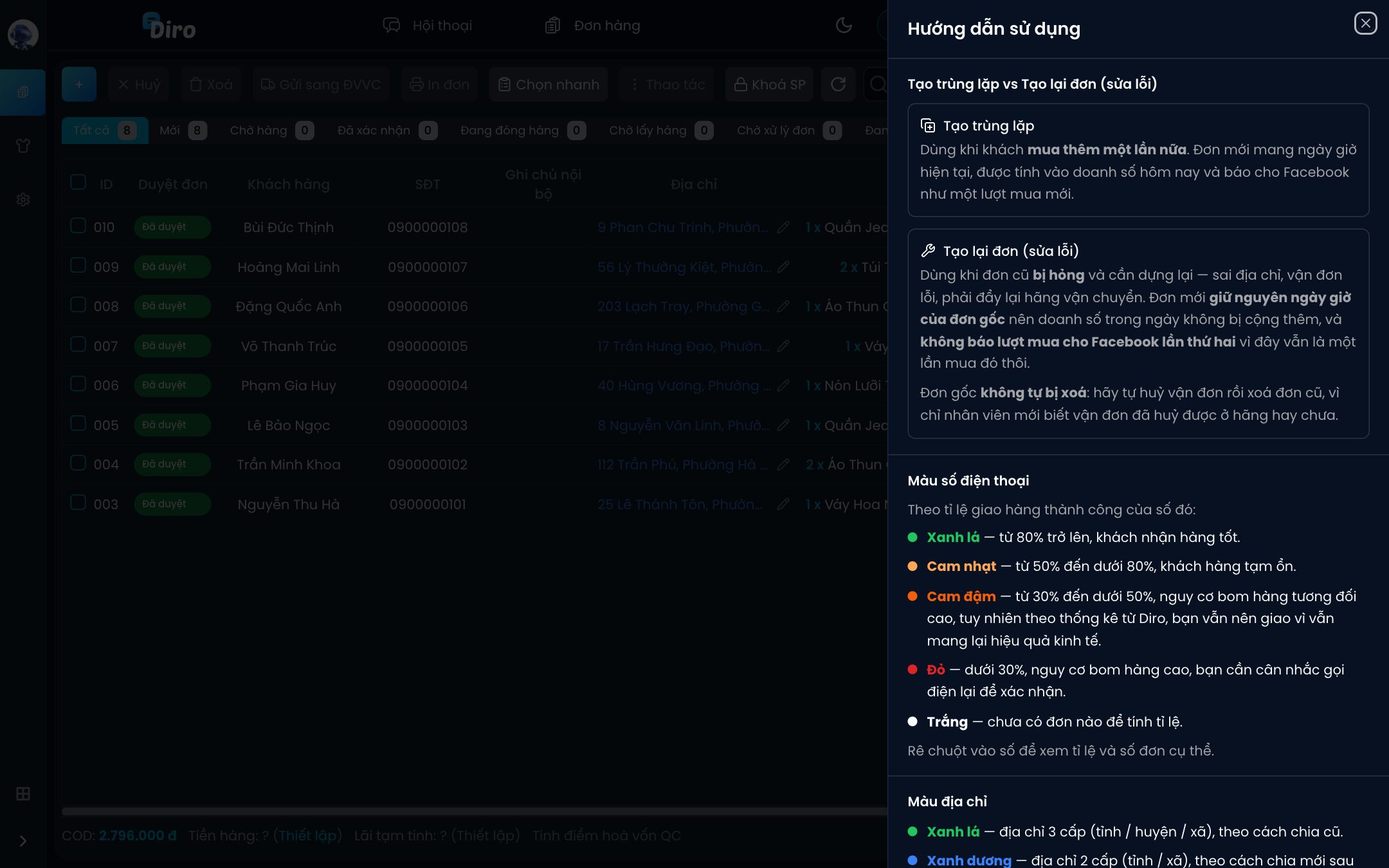
Task: Check the box for order 010
Action: pyautogui.click(x=78, y=226)
